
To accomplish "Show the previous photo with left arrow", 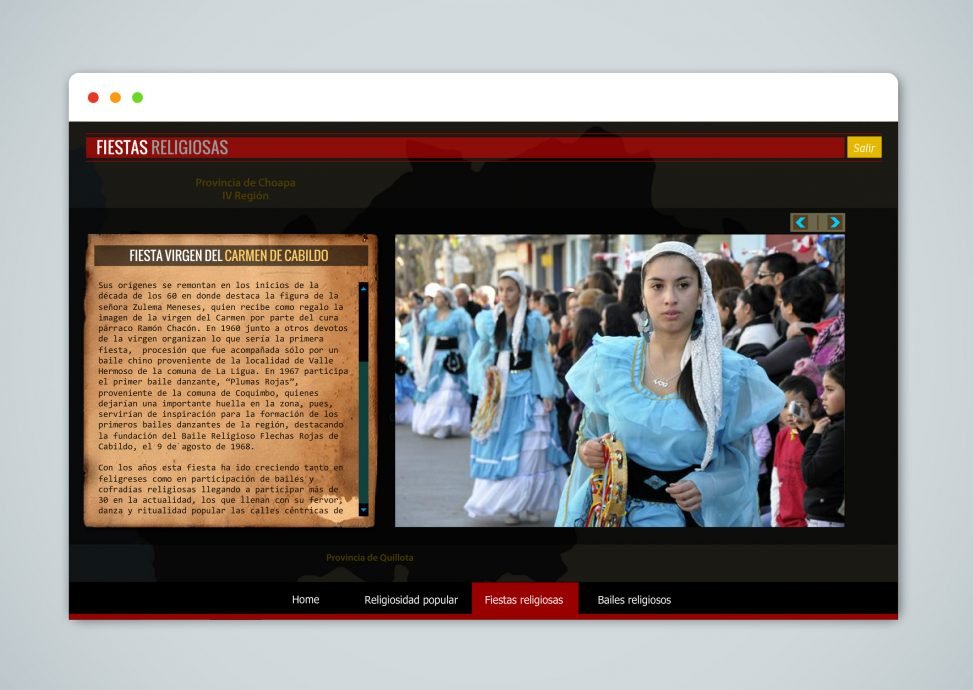I will click(x=800, y=222).
